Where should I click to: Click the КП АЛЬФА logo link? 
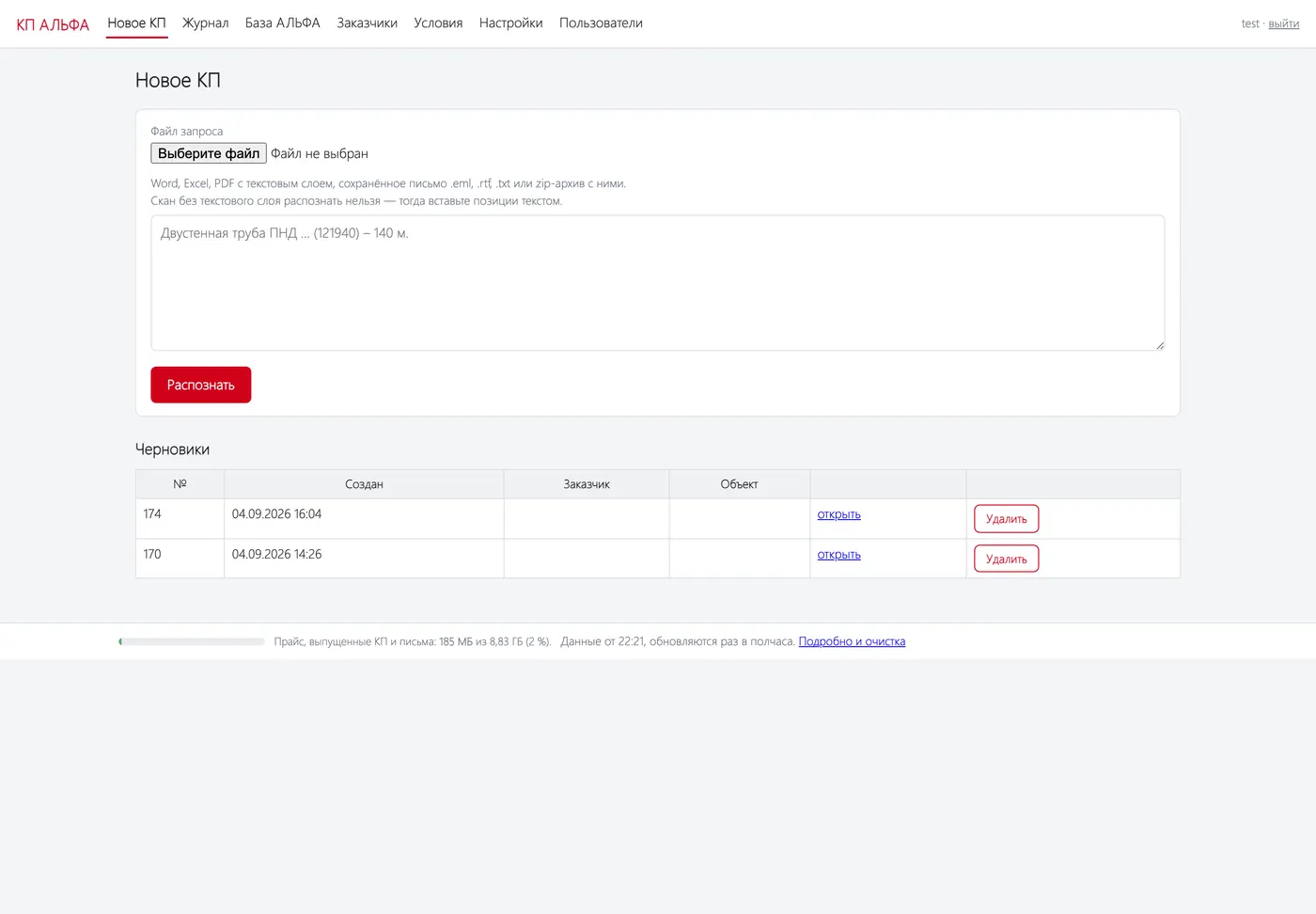(53, 24)
